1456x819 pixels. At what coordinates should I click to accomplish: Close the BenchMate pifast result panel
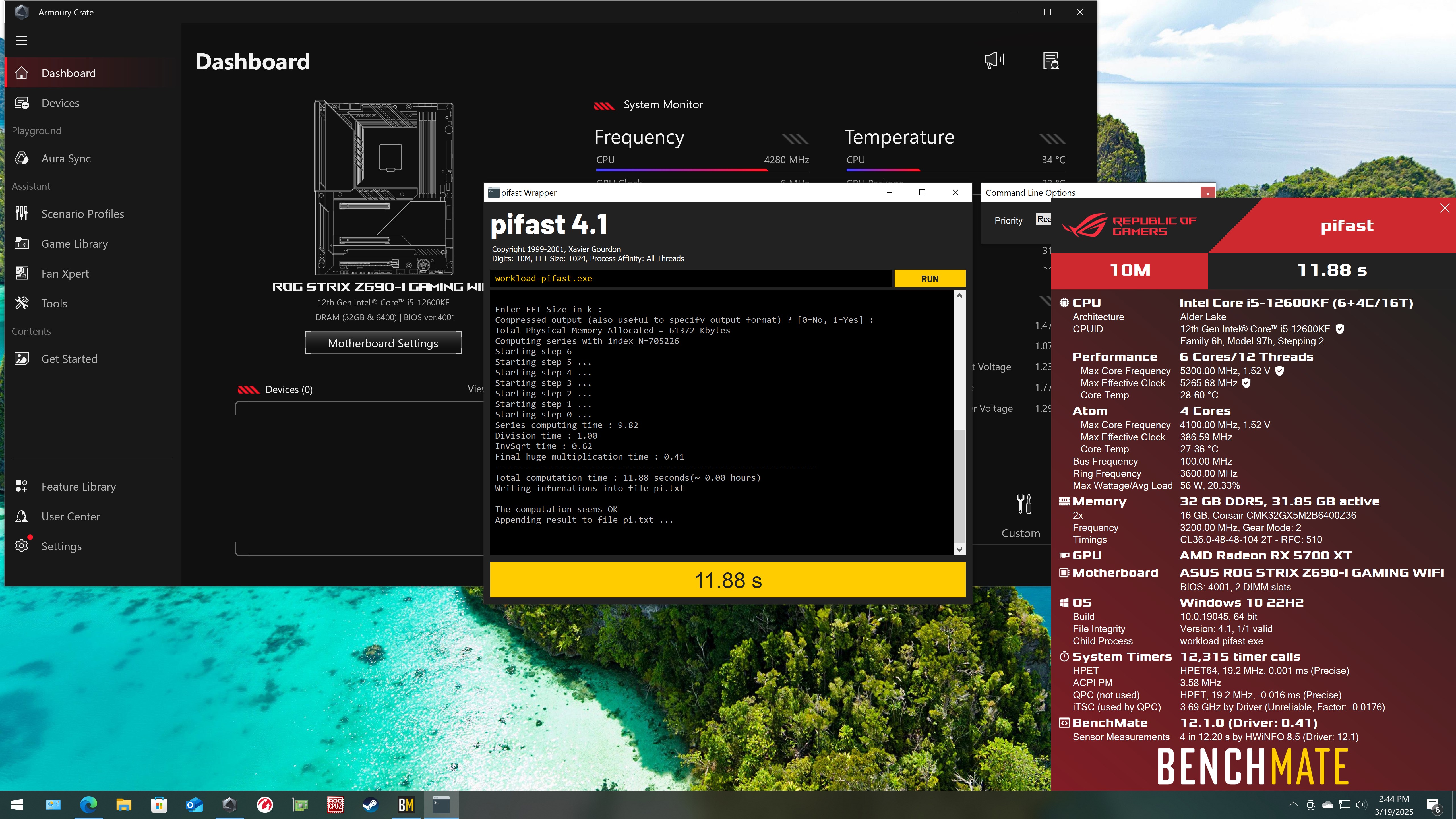pos(1445,208)
